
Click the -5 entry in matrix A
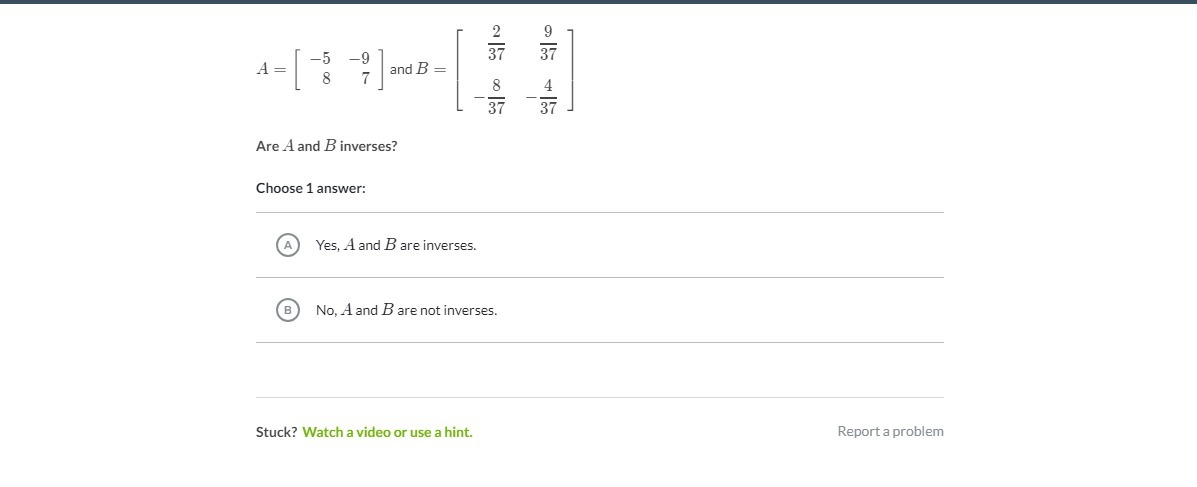pos(321,59)
